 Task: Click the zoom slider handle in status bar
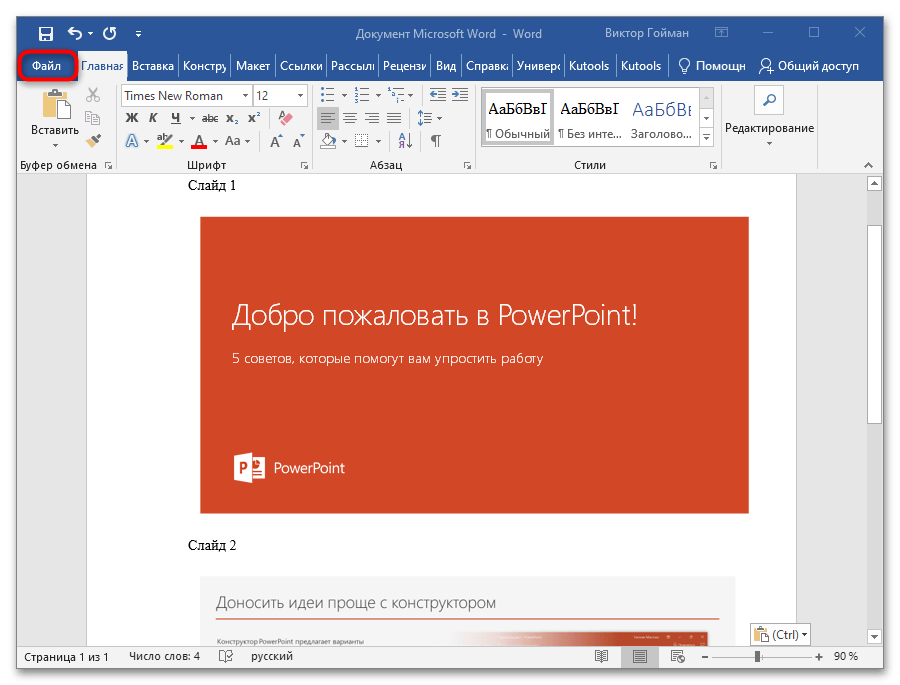758,657
